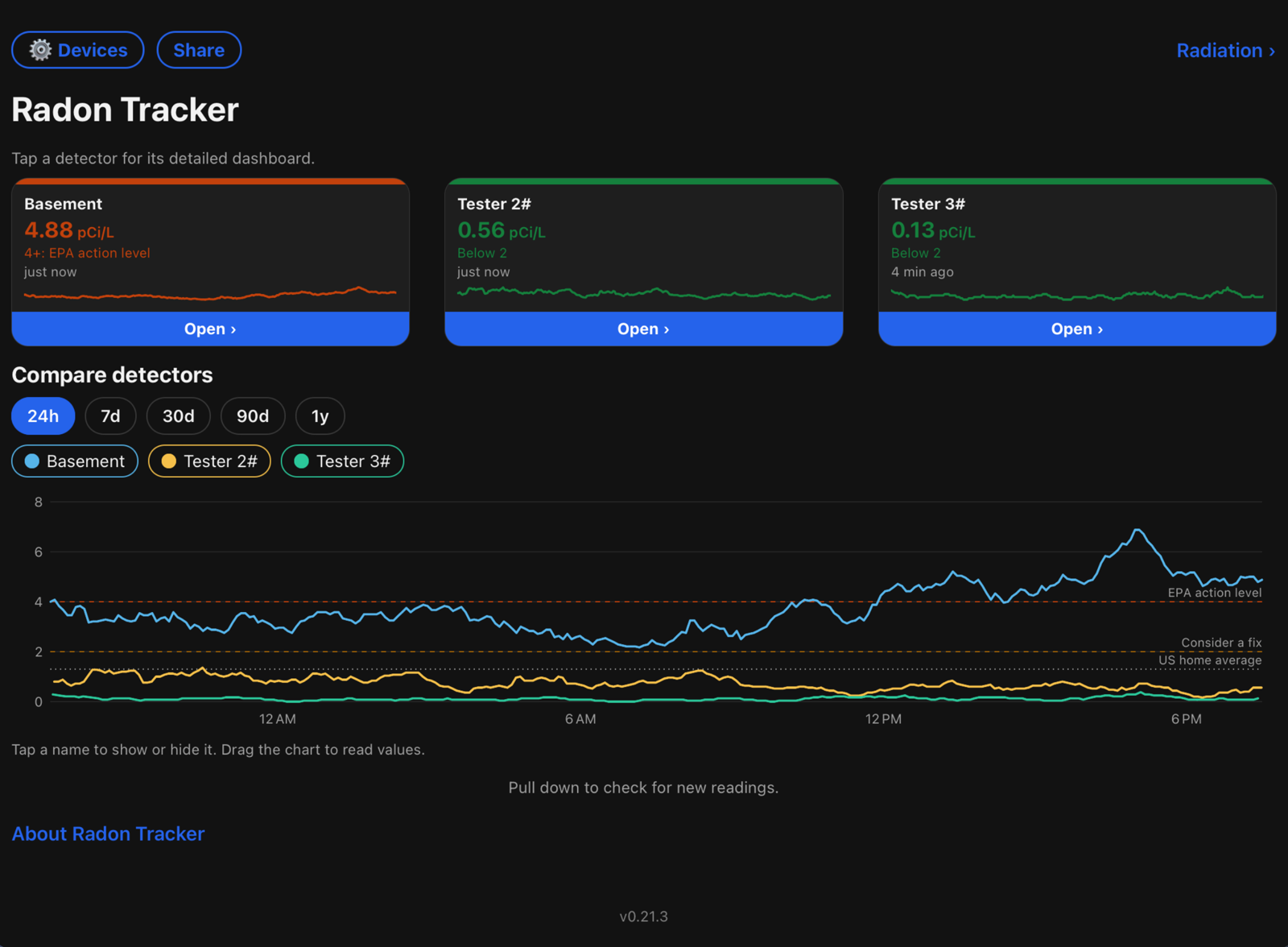
Task: Click the Tester 3# sparkline thumbnail
Action: 1077,294
